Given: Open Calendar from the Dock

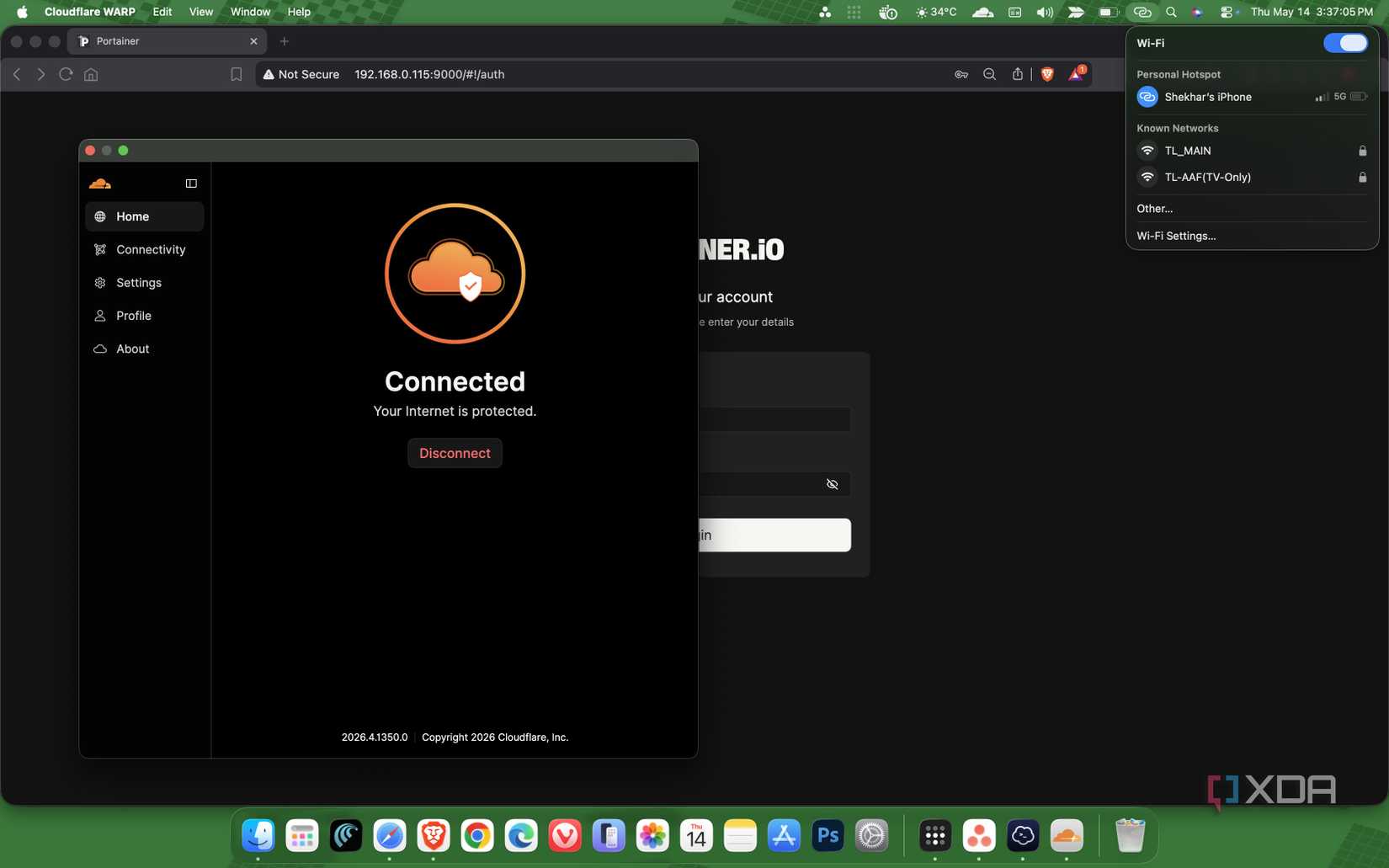Looking at the screenshot, I should coord(696,836).
